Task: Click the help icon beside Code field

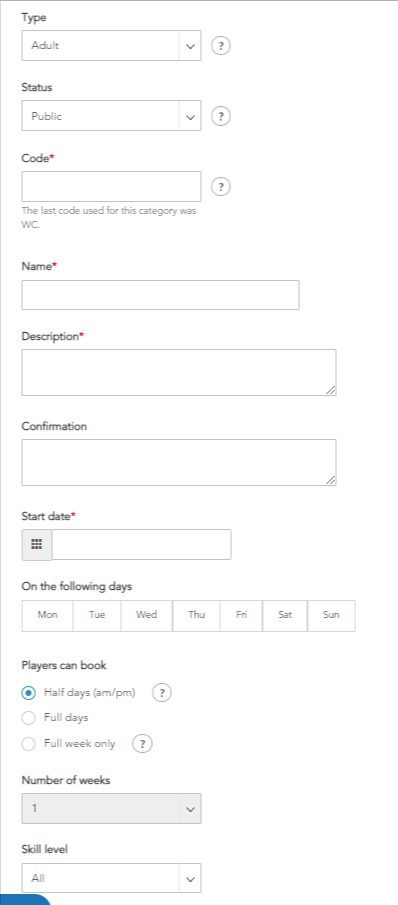Action: (221, 186)
